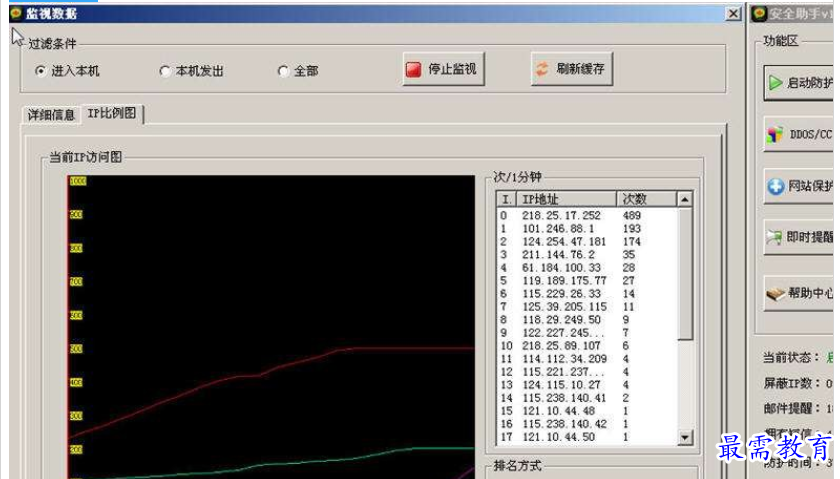The height and width of the screenshot is (479, 840).
Task: Click the 1000 label on chart axis
Action: coord(78,181)
